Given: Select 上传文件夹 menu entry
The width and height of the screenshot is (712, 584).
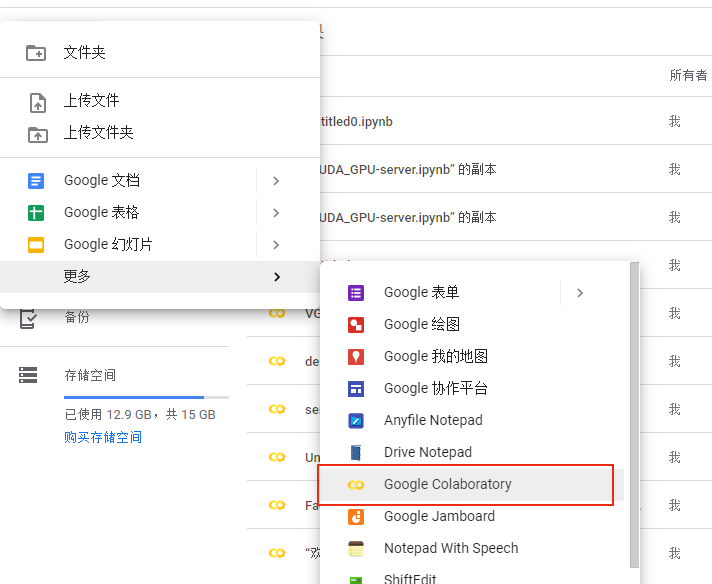Looking at the screenshot, I should pyautogui.click(x=160, y=133).
